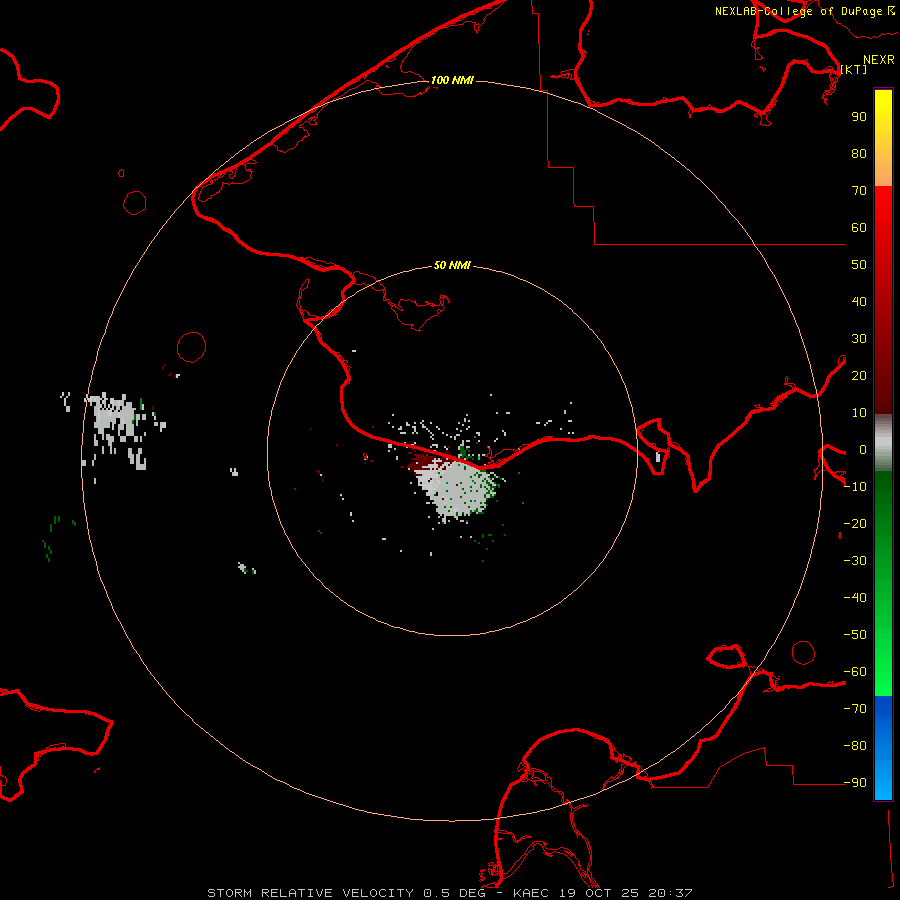Click the -70 legend value
The height and width of the screenshot is (900, 900).
click(x=855, y=709)
